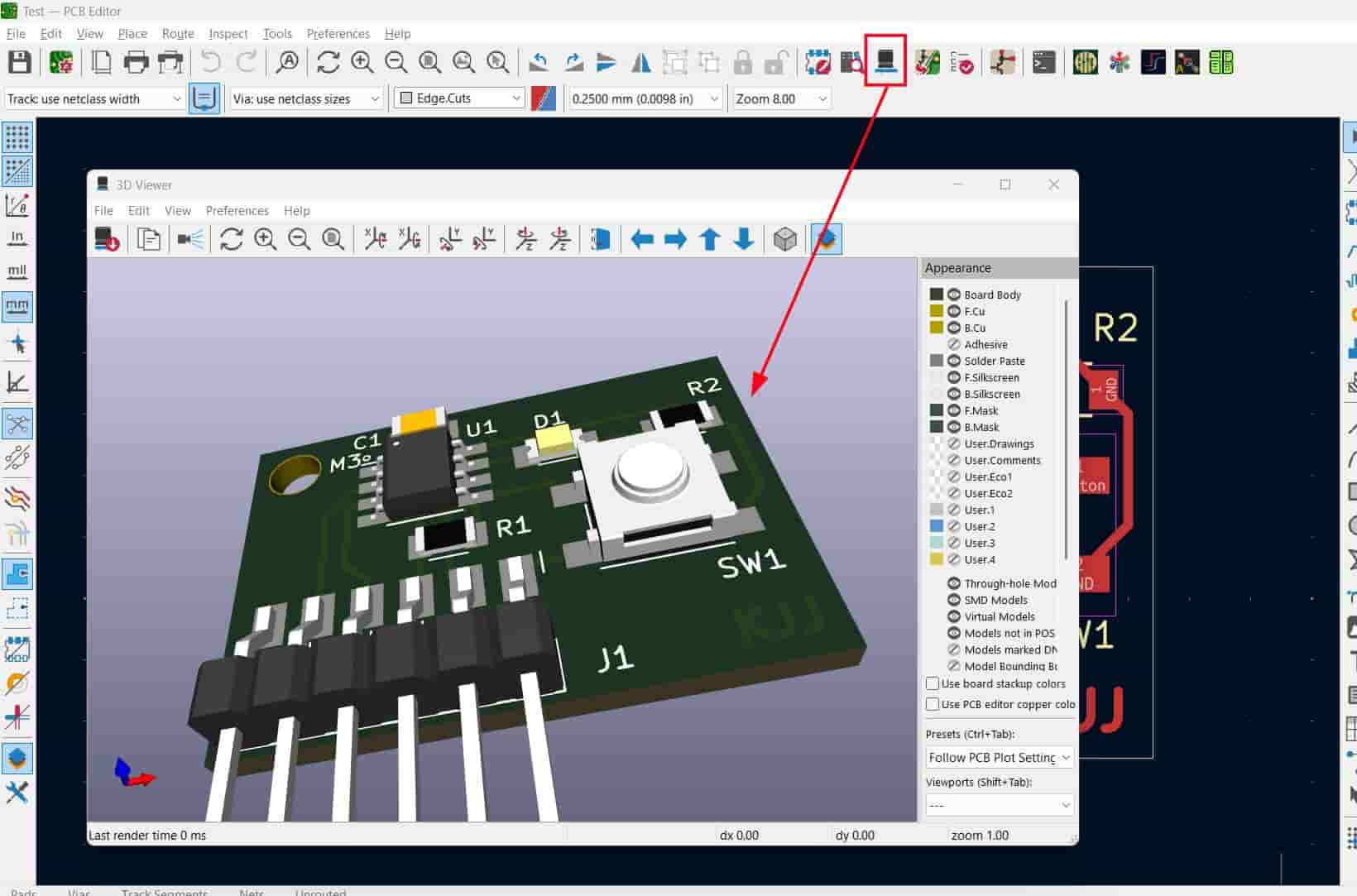Open Place menu in PCB Editor
1357x896 pixels.
click(x=132, y=34)
